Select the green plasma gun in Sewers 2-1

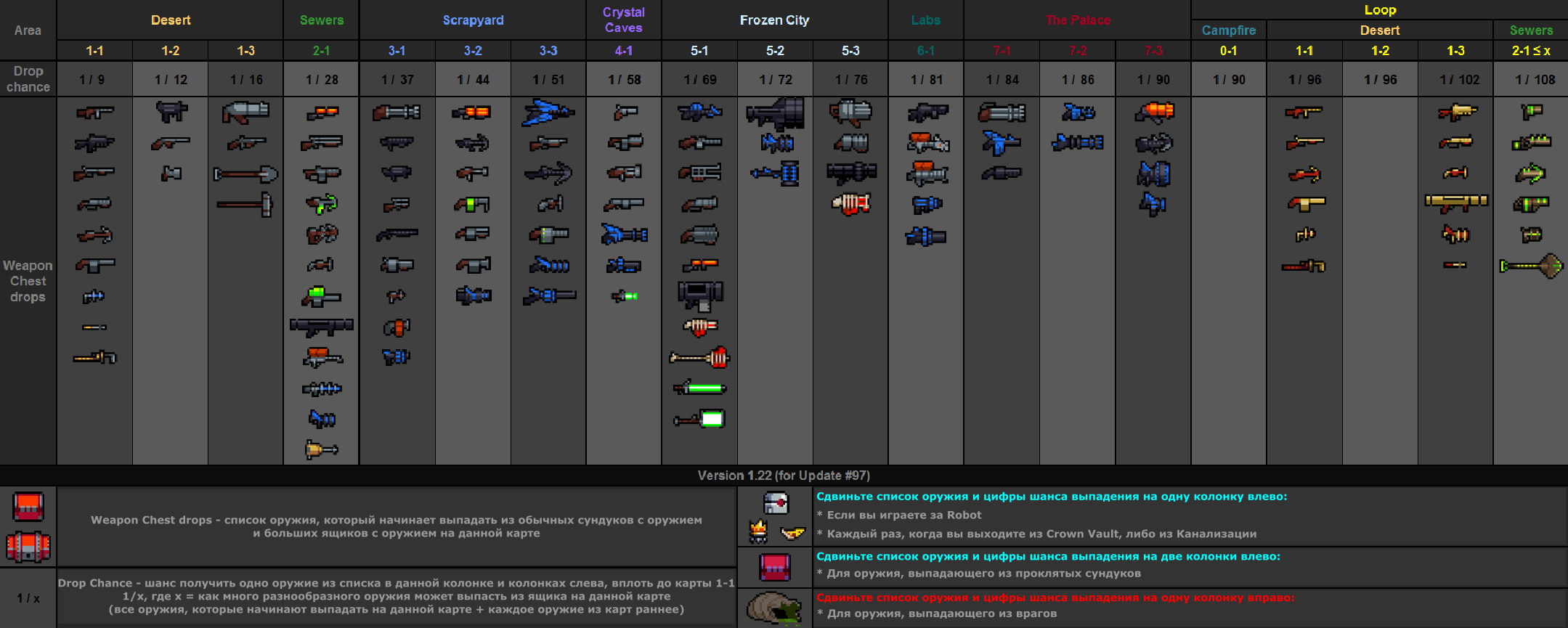tap(321, 296)
